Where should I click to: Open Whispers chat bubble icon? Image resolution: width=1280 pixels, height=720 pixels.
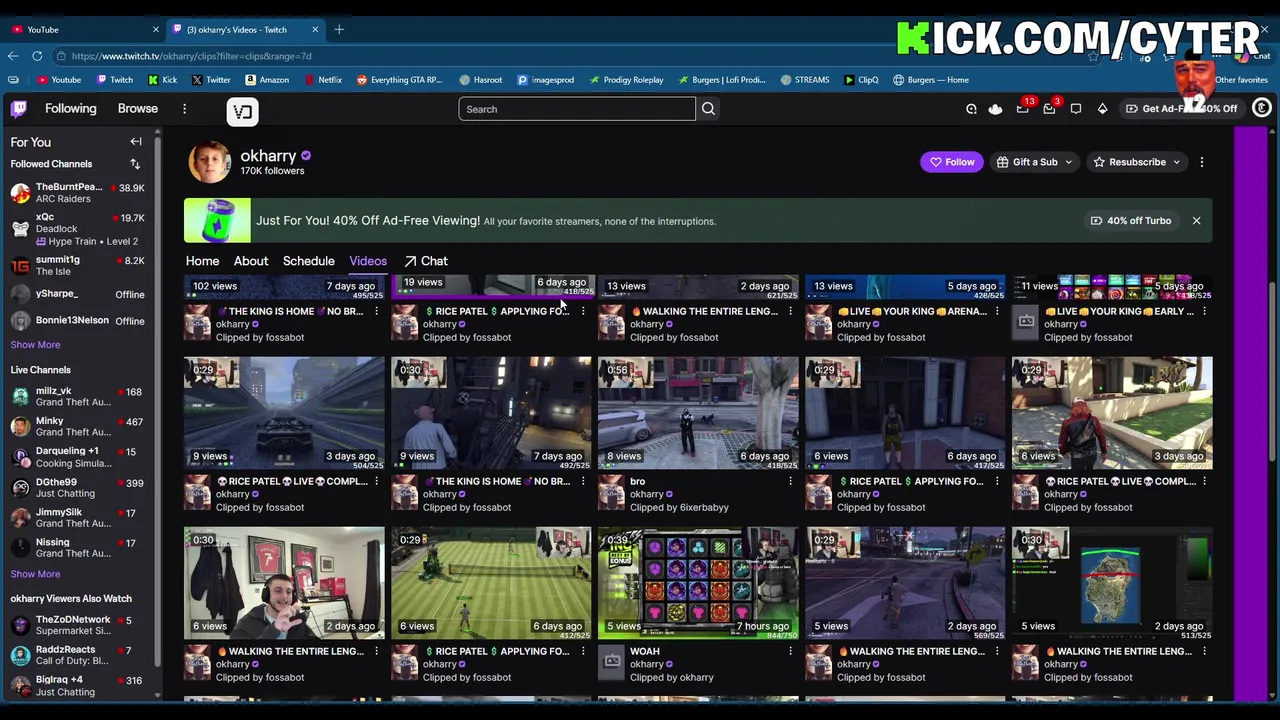1076,109
